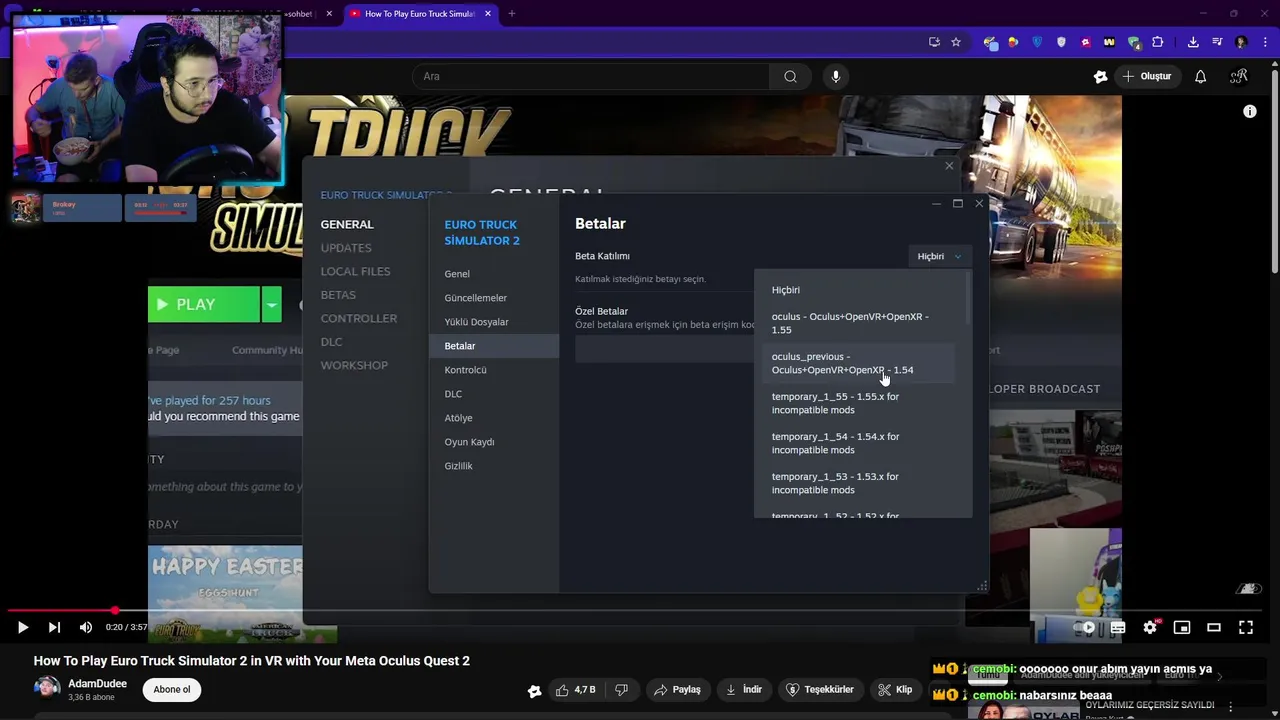Select temporary_1_54 beta option
Screen dimensions: 1280x720
coord(860,443)
